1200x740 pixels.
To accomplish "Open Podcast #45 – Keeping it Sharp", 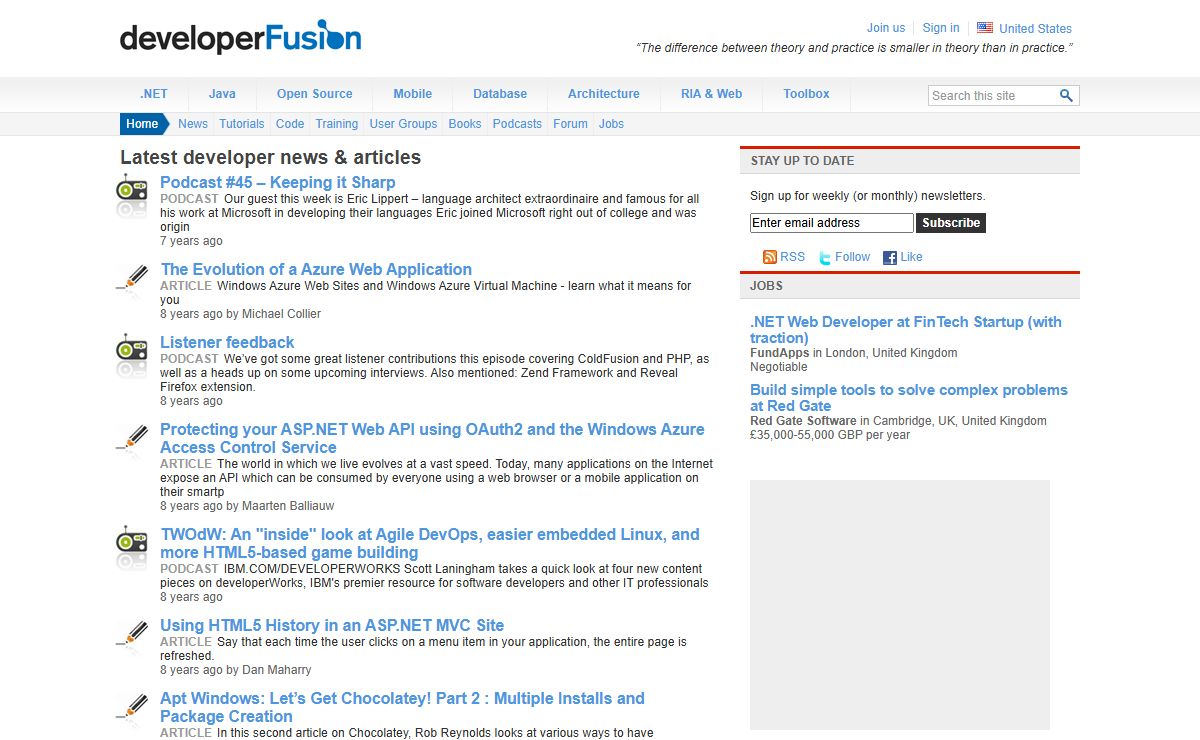I will click(278, 182).
